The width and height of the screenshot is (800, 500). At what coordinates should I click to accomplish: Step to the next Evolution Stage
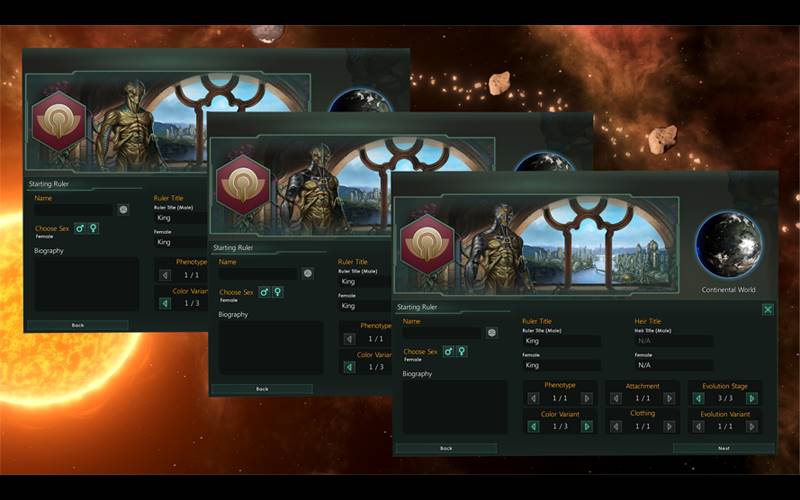pyautogui.click(x=752, y=398)
